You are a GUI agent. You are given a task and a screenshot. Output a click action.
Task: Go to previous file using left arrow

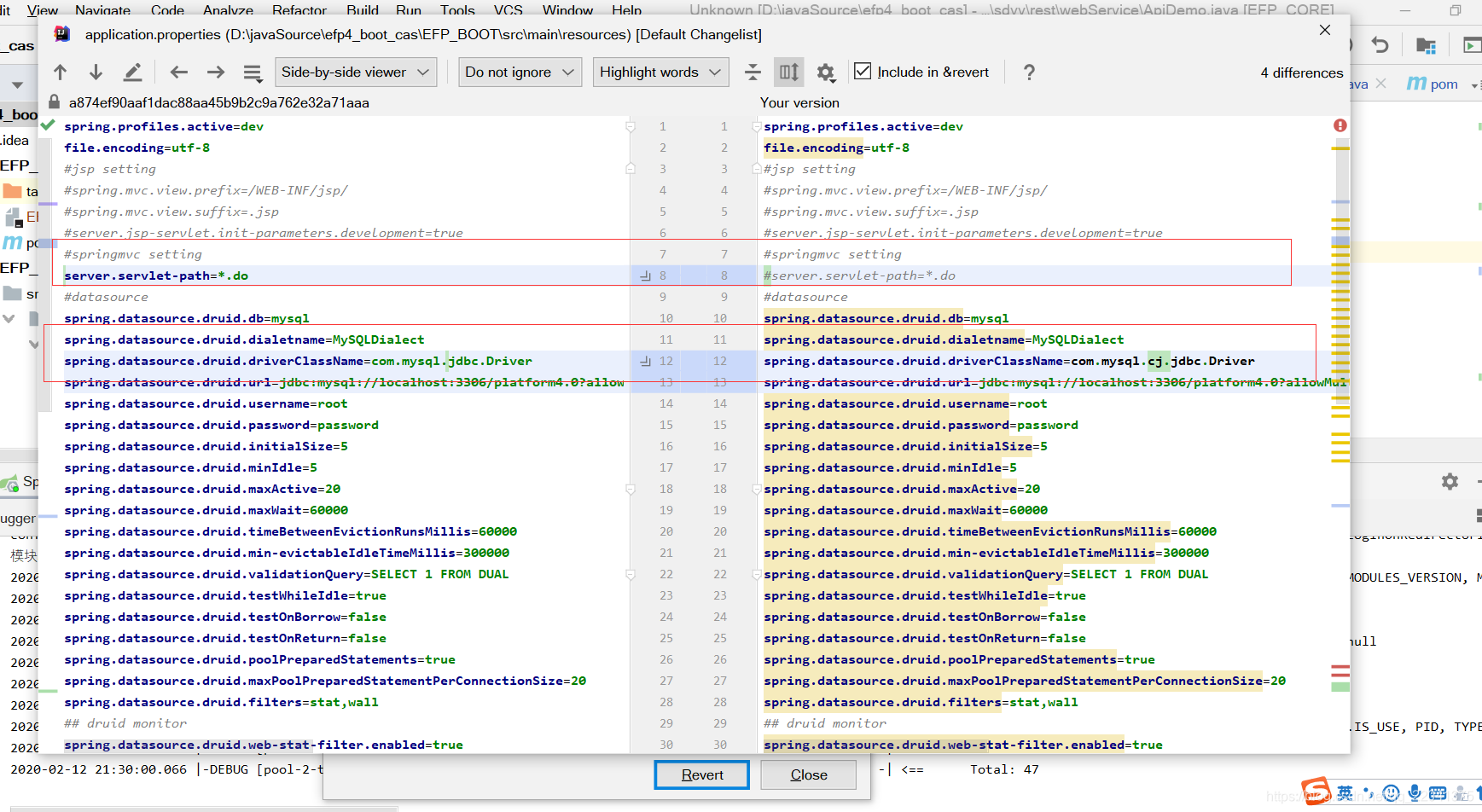[x=178, y=72]
